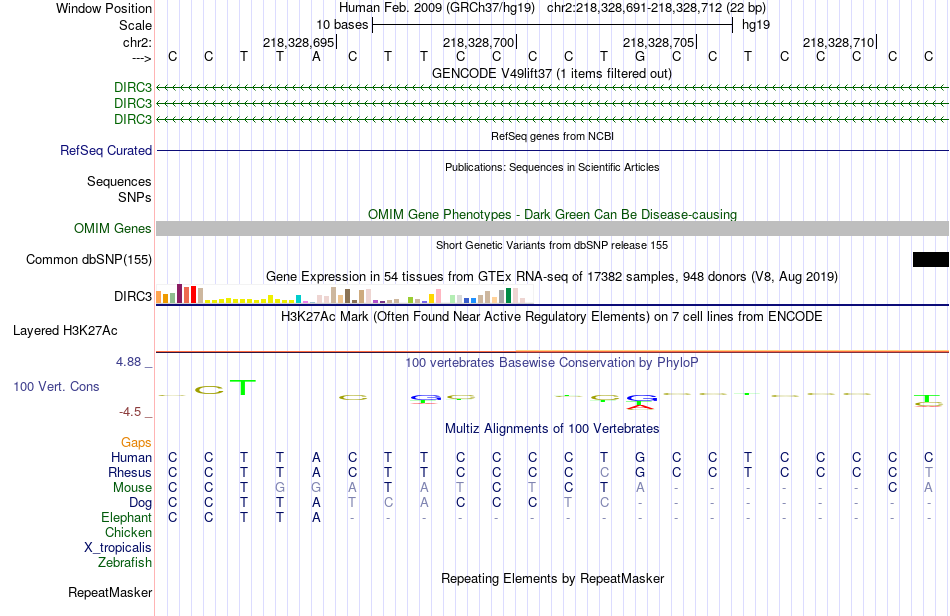Screen dimensions: 950x616
Task: Open 'Repeating Elements by RepeatMasker' track title
Action: (552, 578)
